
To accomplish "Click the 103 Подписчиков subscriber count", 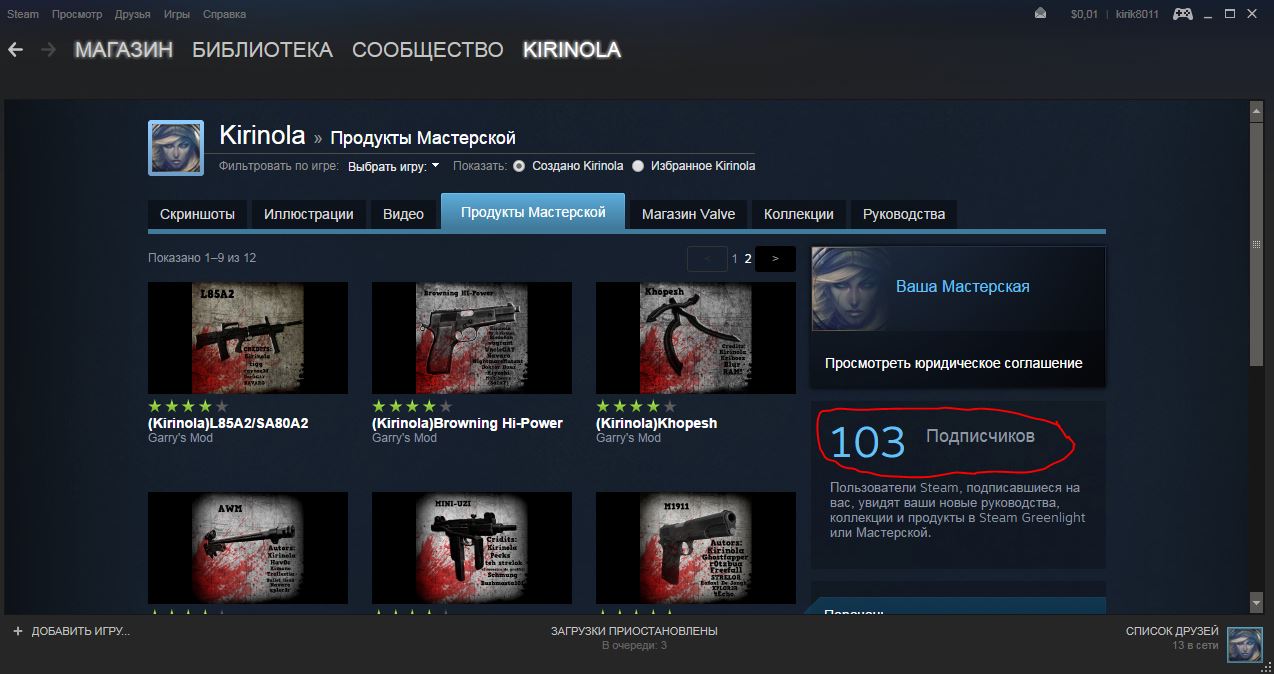I will 932,441.
